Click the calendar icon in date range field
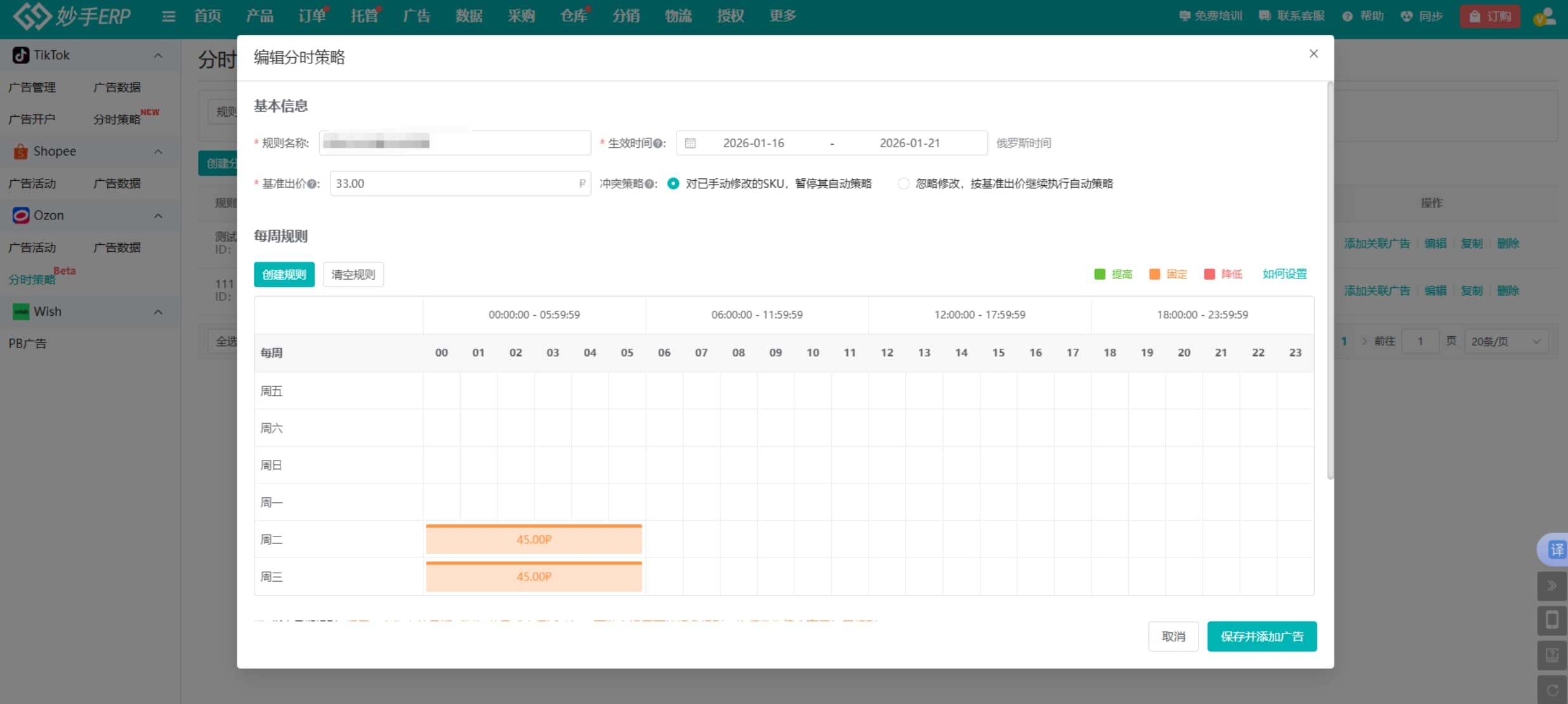The image size is (1568, 704). coord(690,143)
